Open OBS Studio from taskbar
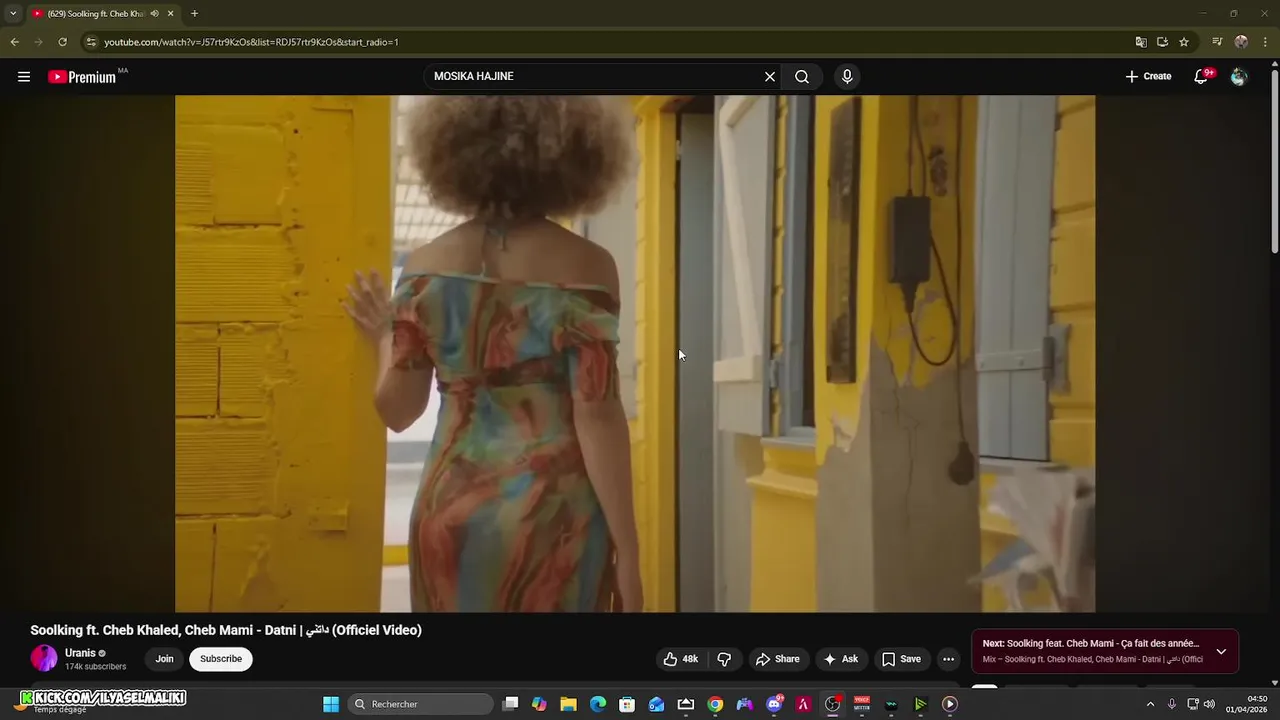The height and width of the screenshot is (720, 1280). [832, 704]
